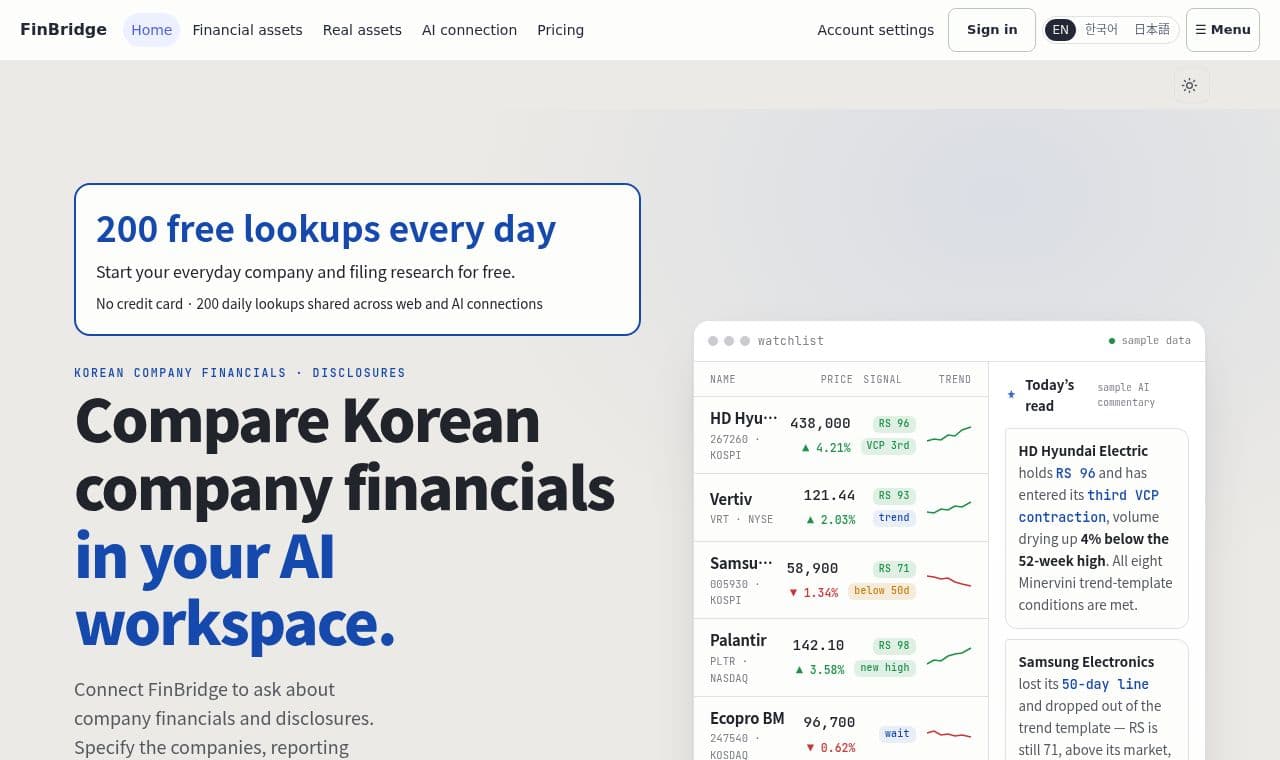Image resolution: width=1280 pixels, height=760 pixels.
Task: Switch language to 日本語
Action: 1152,30
